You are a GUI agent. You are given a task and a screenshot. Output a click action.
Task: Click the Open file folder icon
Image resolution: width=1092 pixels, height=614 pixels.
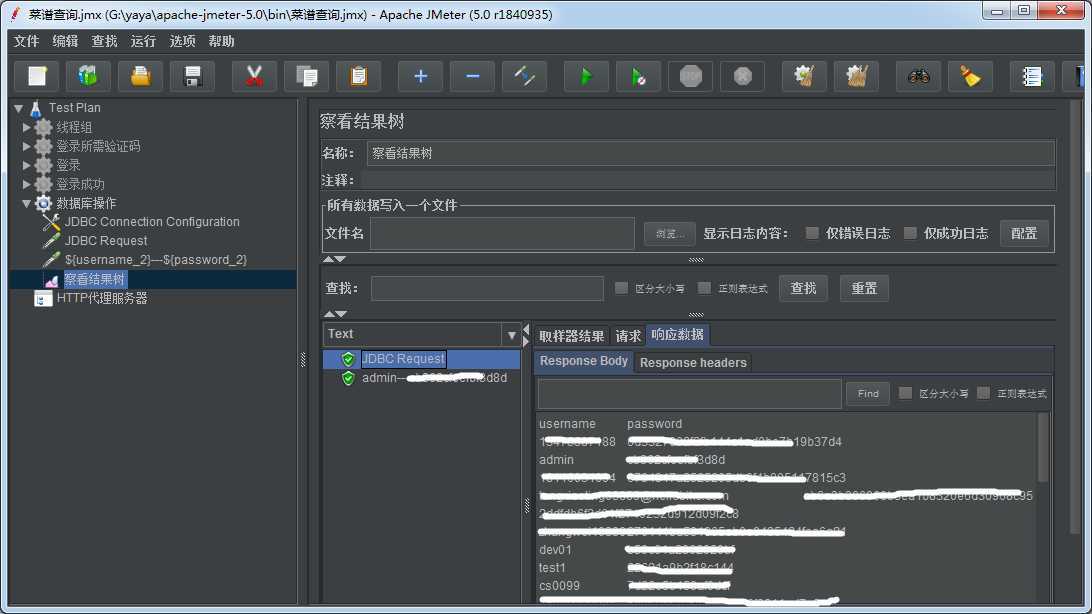pyautogui.click(x=141, y=76)
